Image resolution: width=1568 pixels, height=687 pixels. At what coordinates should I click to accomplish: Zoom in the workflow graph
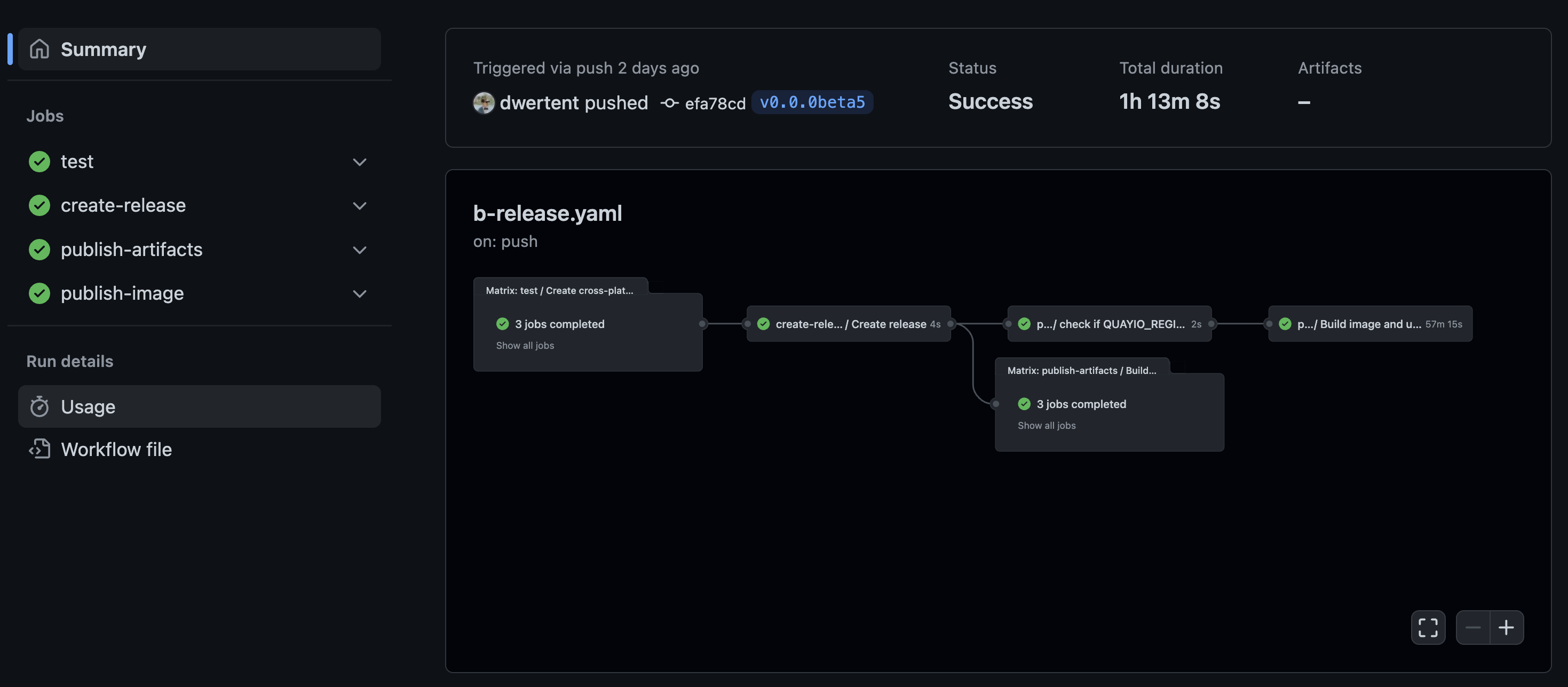coord(1507,627)
